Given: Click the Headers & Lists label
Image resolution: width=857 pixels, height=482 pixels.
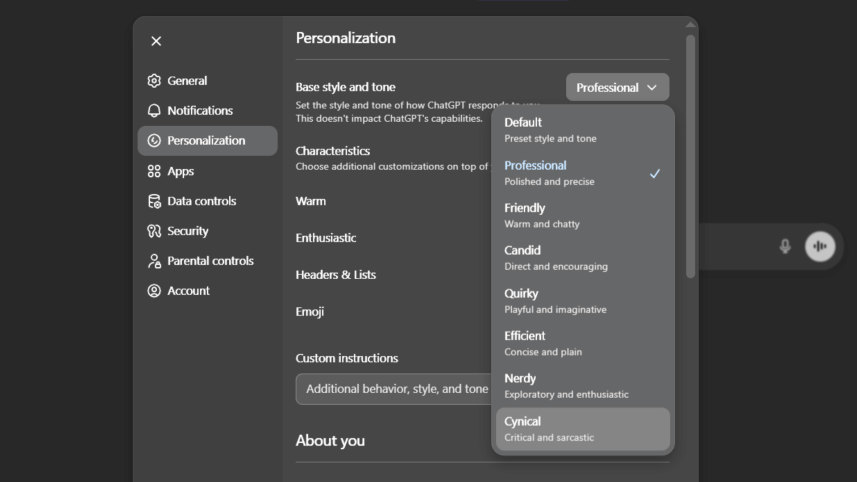Looking at the screenshot, I should point(336,275).
